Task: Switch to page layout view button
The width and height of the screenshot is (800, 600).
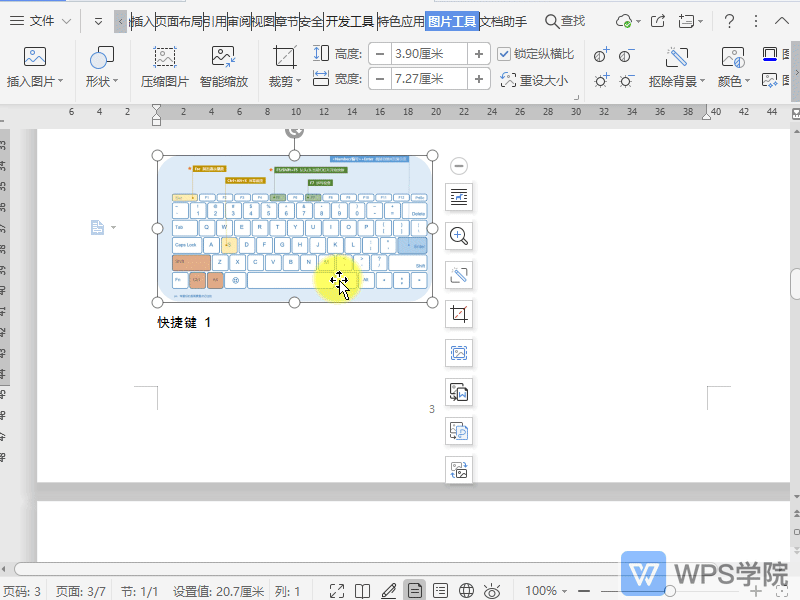Action: pyautogui.click(x=414, y=591)
